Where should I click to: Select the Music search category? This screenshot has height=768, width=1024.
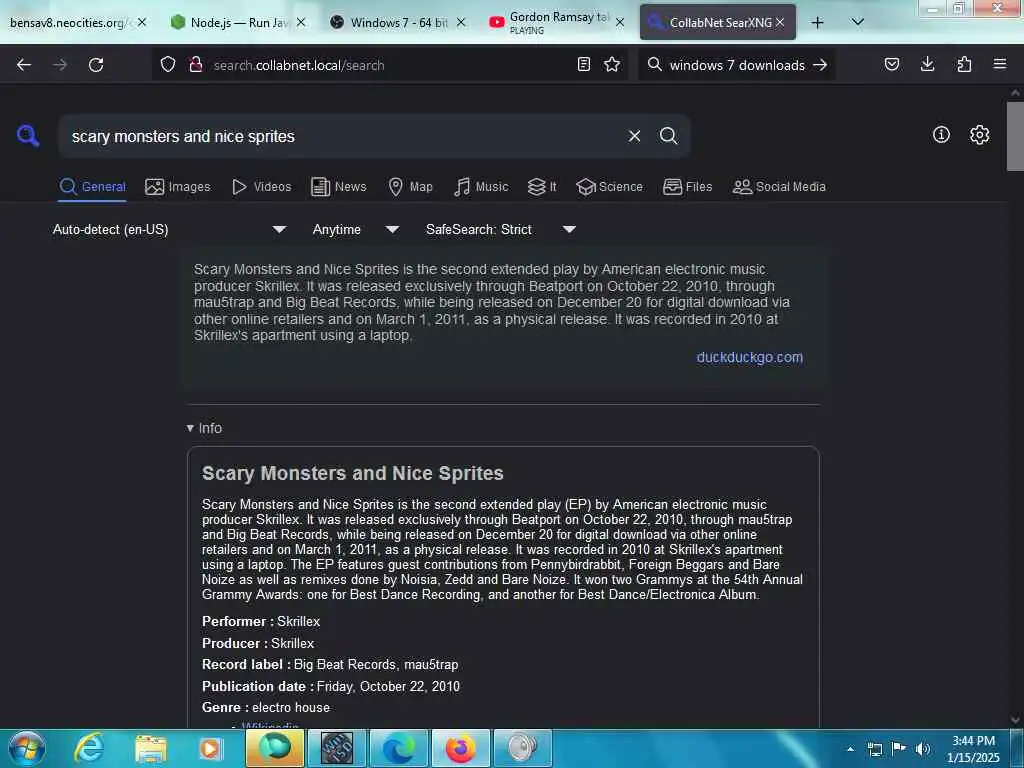(x=481, y=187)
